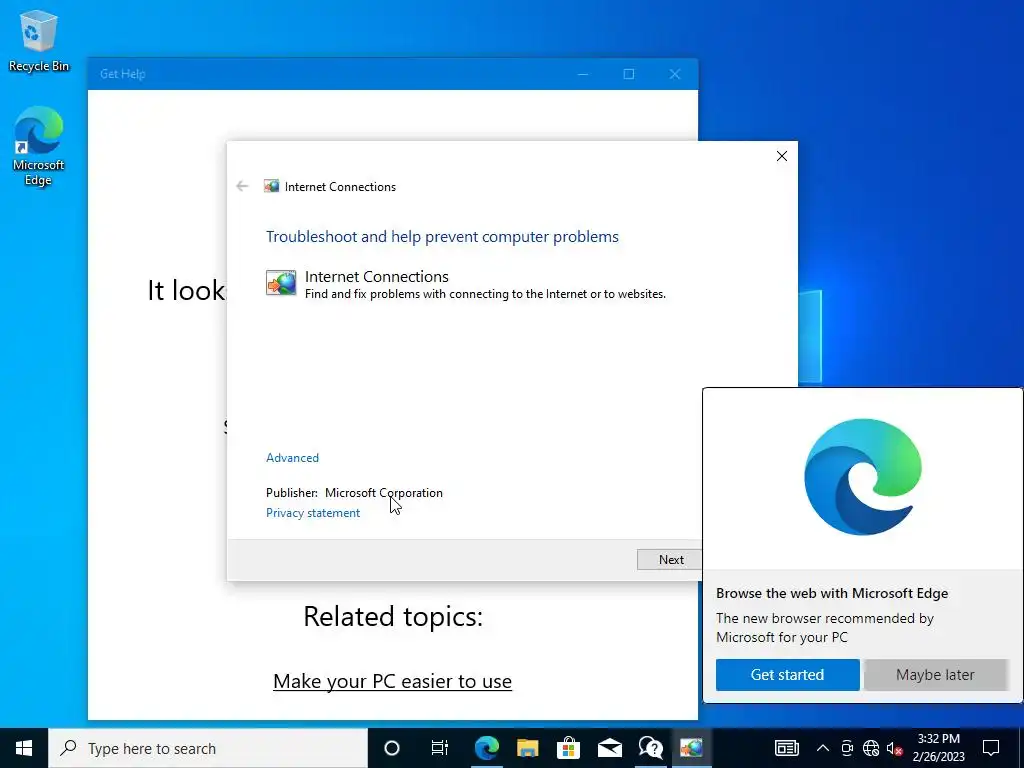This screenshot has width=1024, height=768.
Task: Click the Get Help window title
Action: pos(123,74)
